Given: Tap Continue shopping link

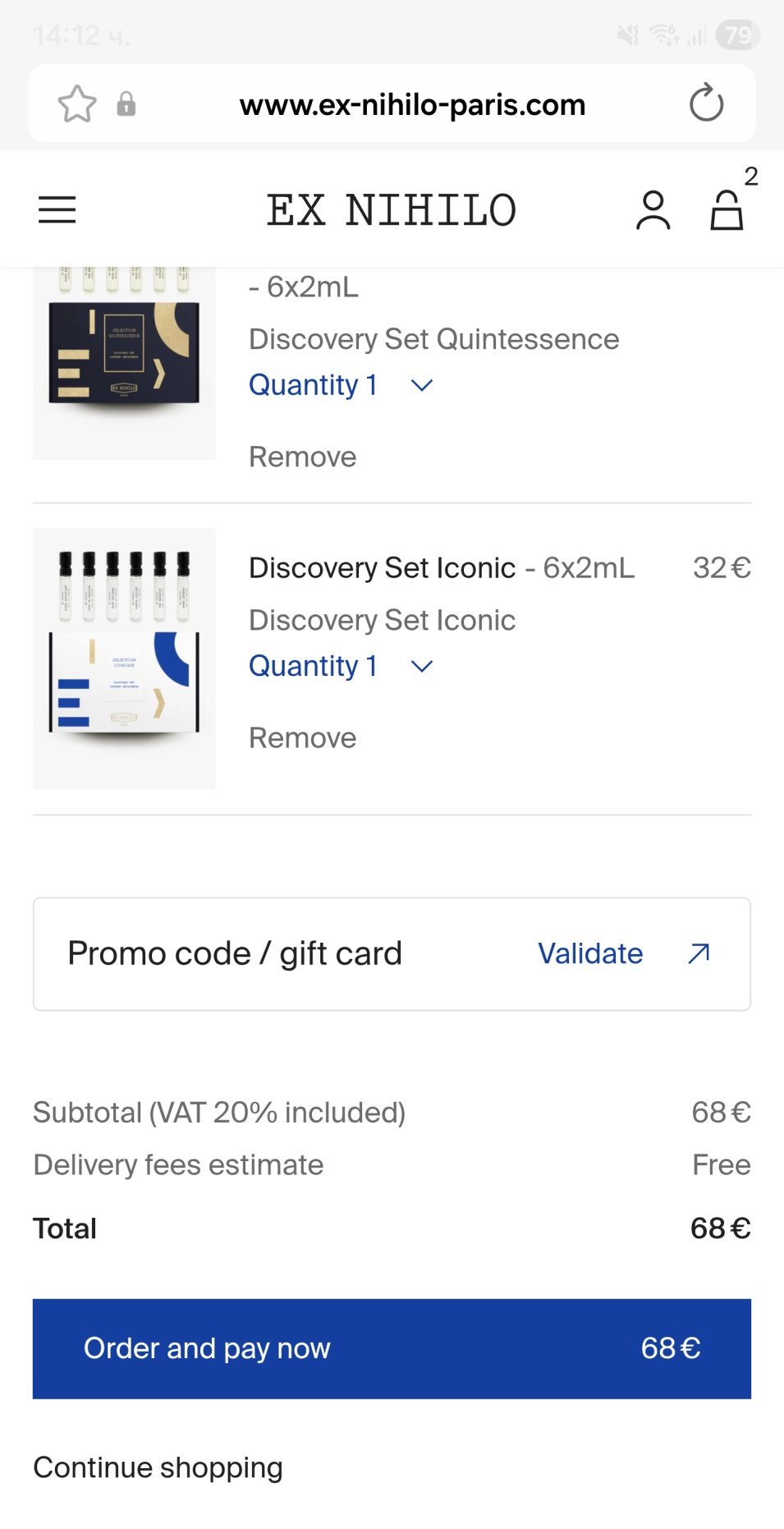Looking at the screenshot, I should coord(158,1467).
